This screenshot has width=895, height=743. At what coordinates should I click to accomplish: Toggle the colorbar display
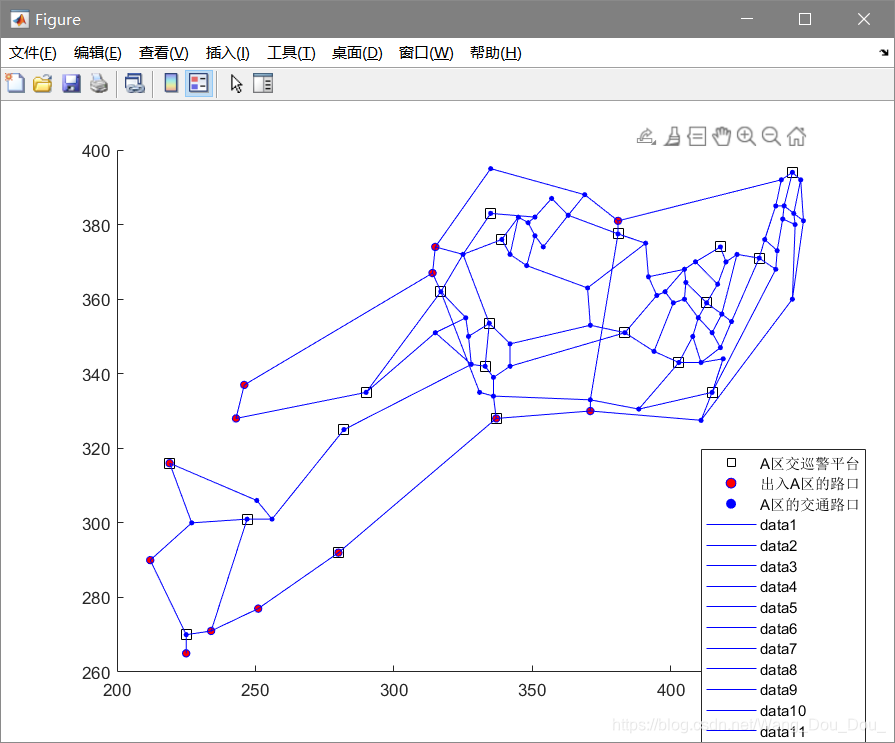(171, 83)
